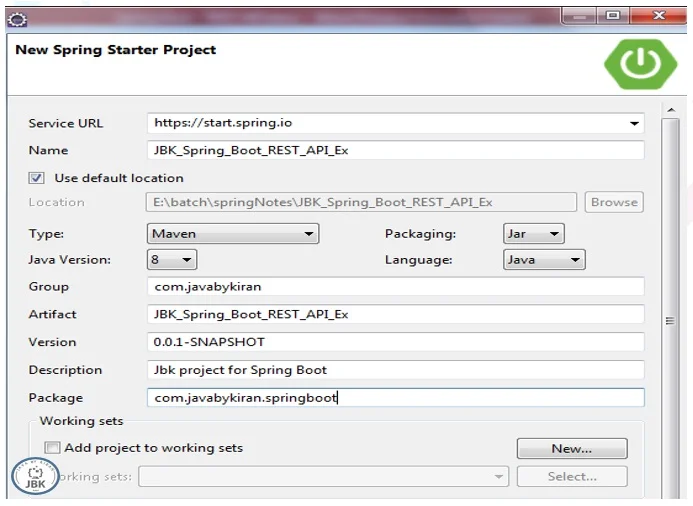Click the Service URL label
Image resolution: width=693 pixels, height=506 pixels.
pos(65,123)
